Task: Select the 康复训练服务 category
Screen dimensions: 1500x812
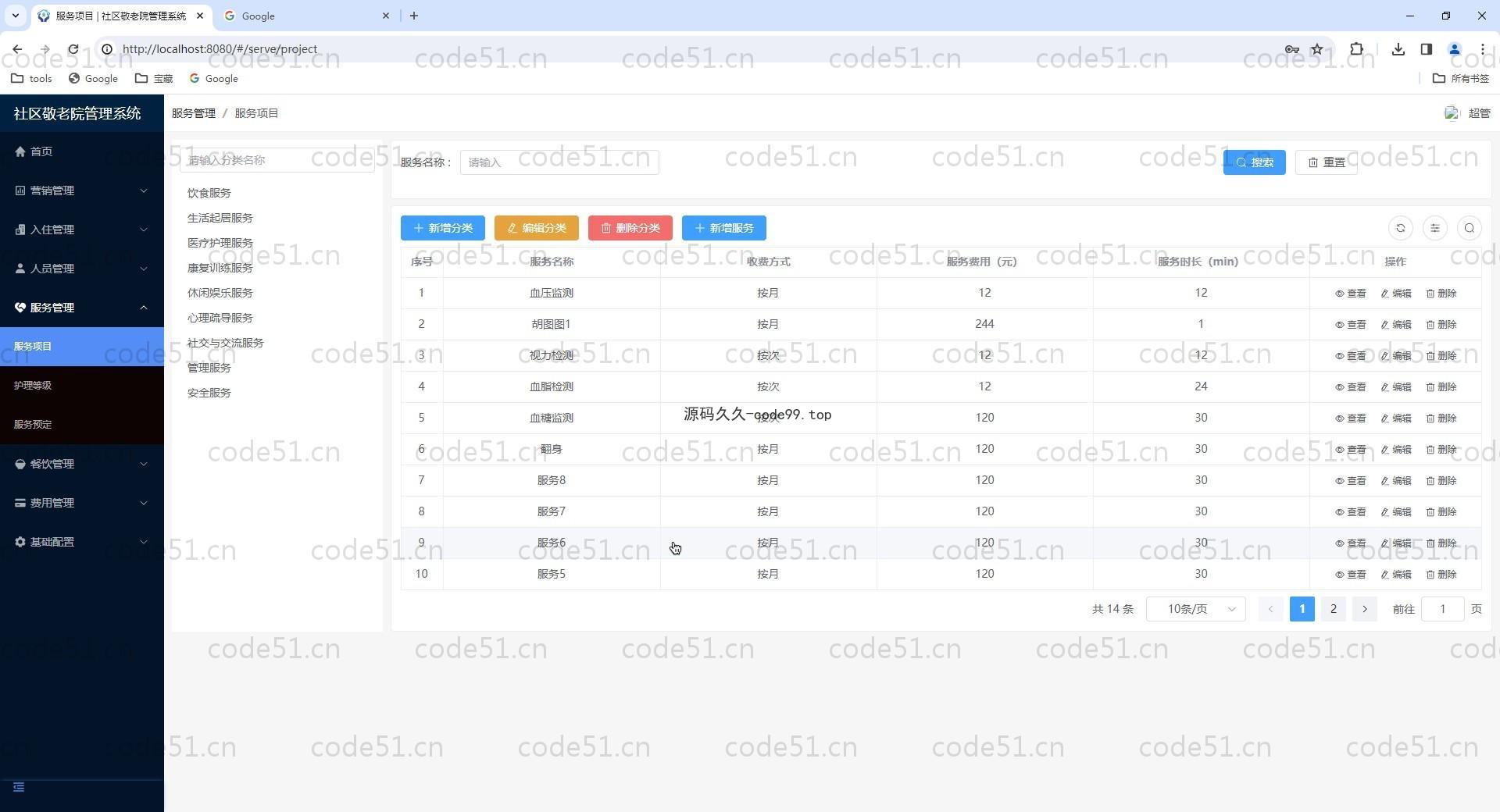Action: point(220,268)
